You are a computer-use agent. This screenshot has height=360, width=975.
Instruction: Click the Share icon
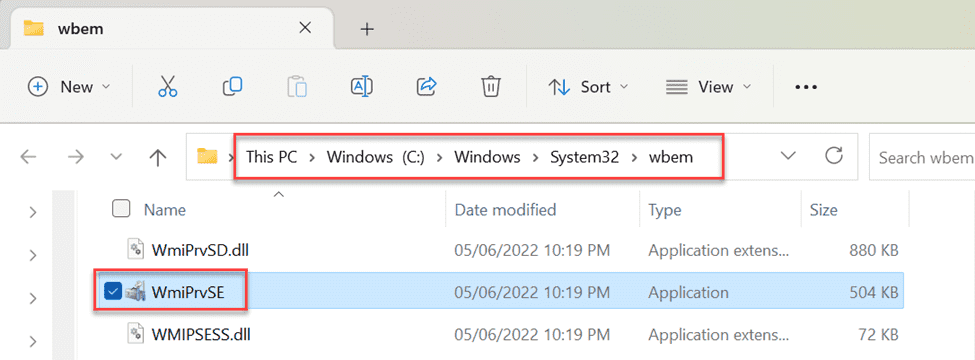coord(427,86)
